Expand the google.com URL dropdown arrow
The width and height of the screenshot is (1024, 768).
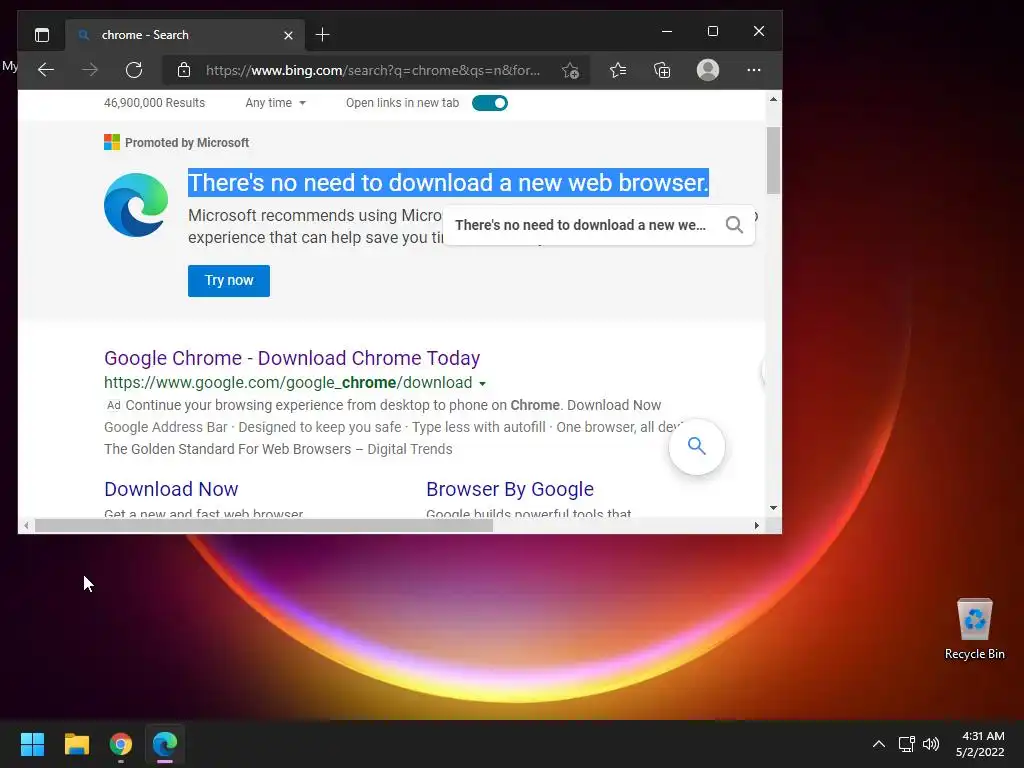(482, 383)
